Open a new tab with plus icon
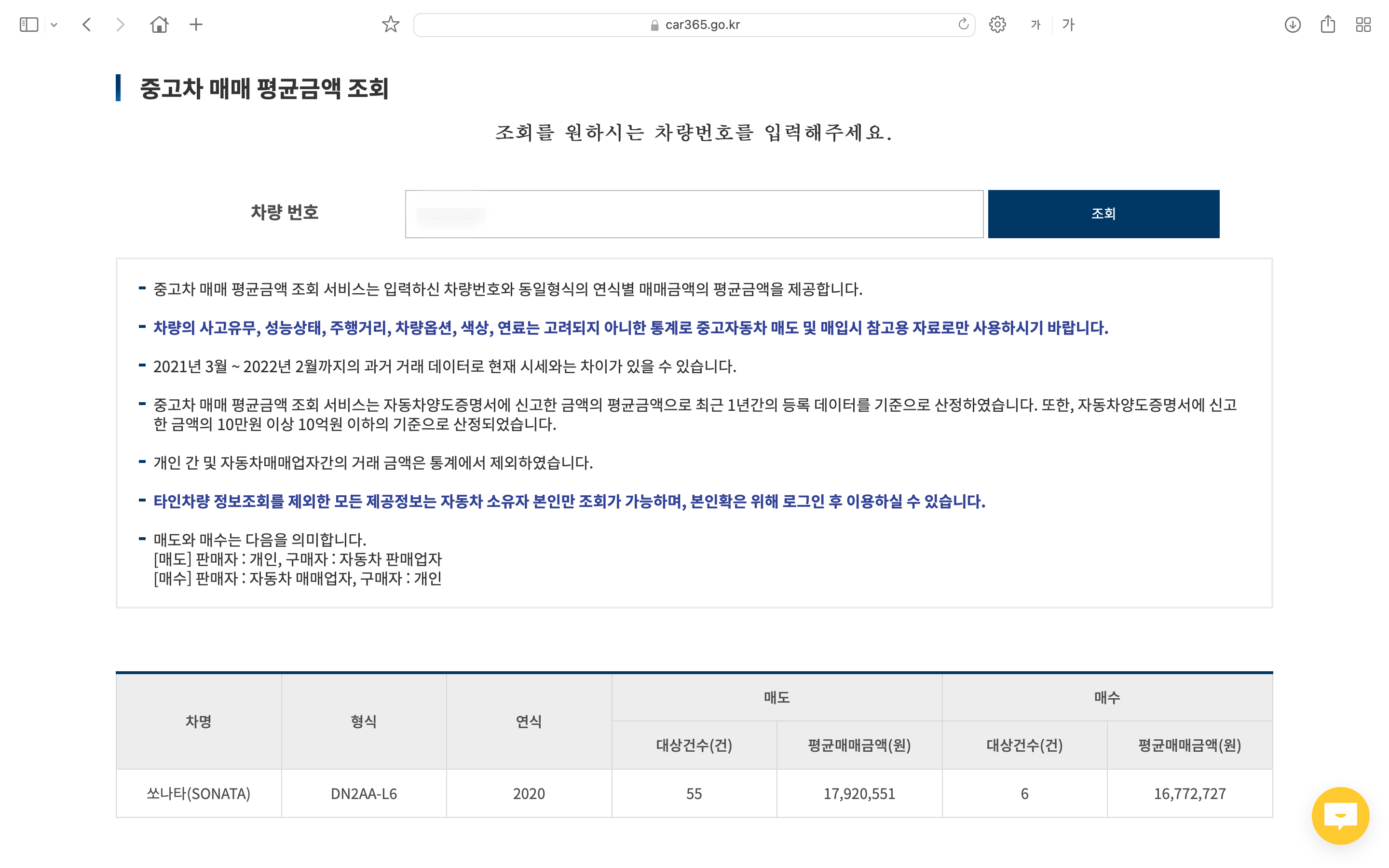 click(196, 25)
